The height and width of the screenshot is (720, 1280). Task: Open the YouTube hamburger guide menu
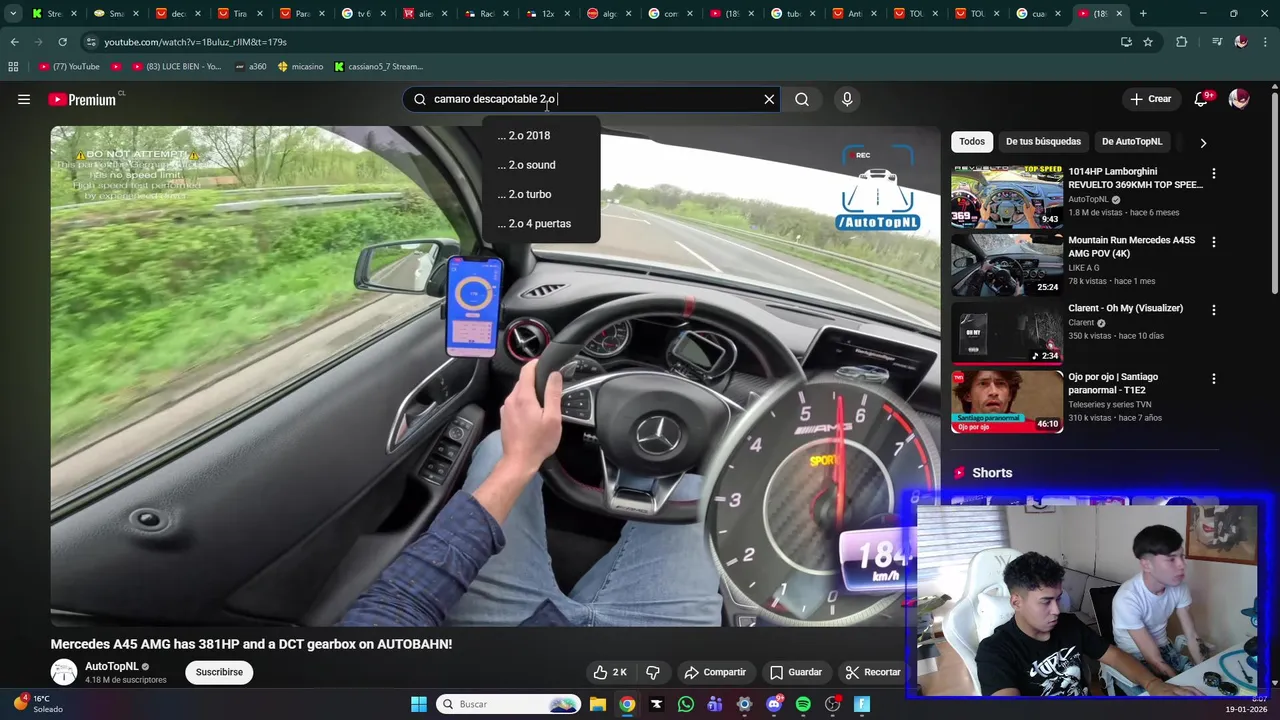pyautogui.click(x=24, y=99)
